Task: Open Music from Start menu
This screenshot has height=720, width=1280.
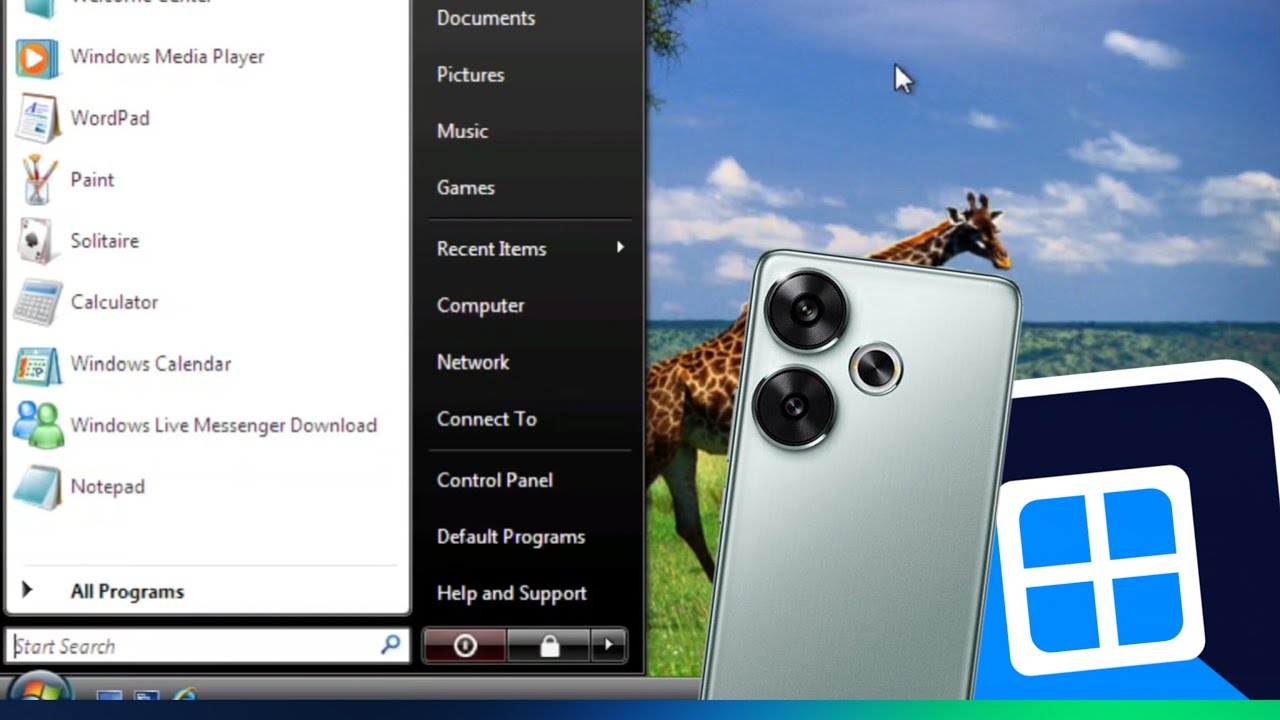Action: point(462,131)
